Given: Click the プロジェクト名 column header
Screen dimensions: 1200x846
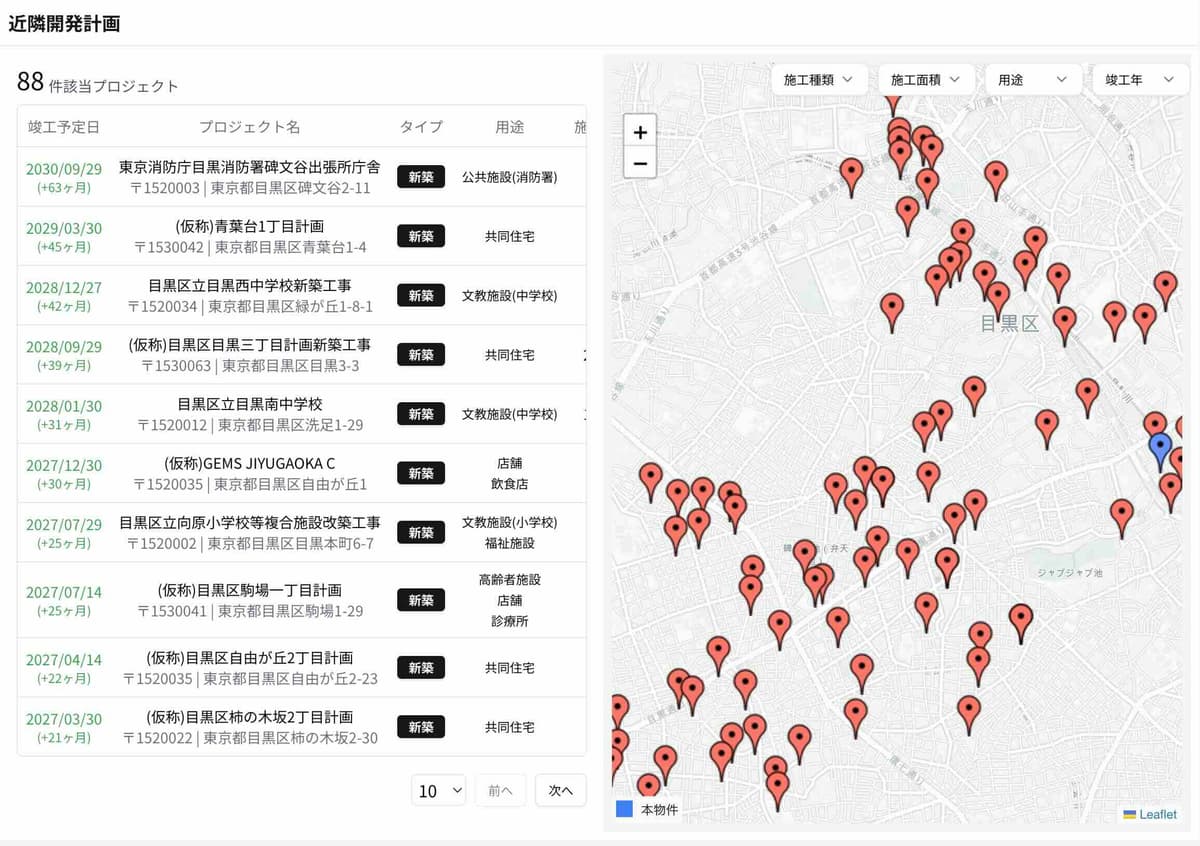Looking at the screenshot, I should pyautogui.click(x=249, y=127).
